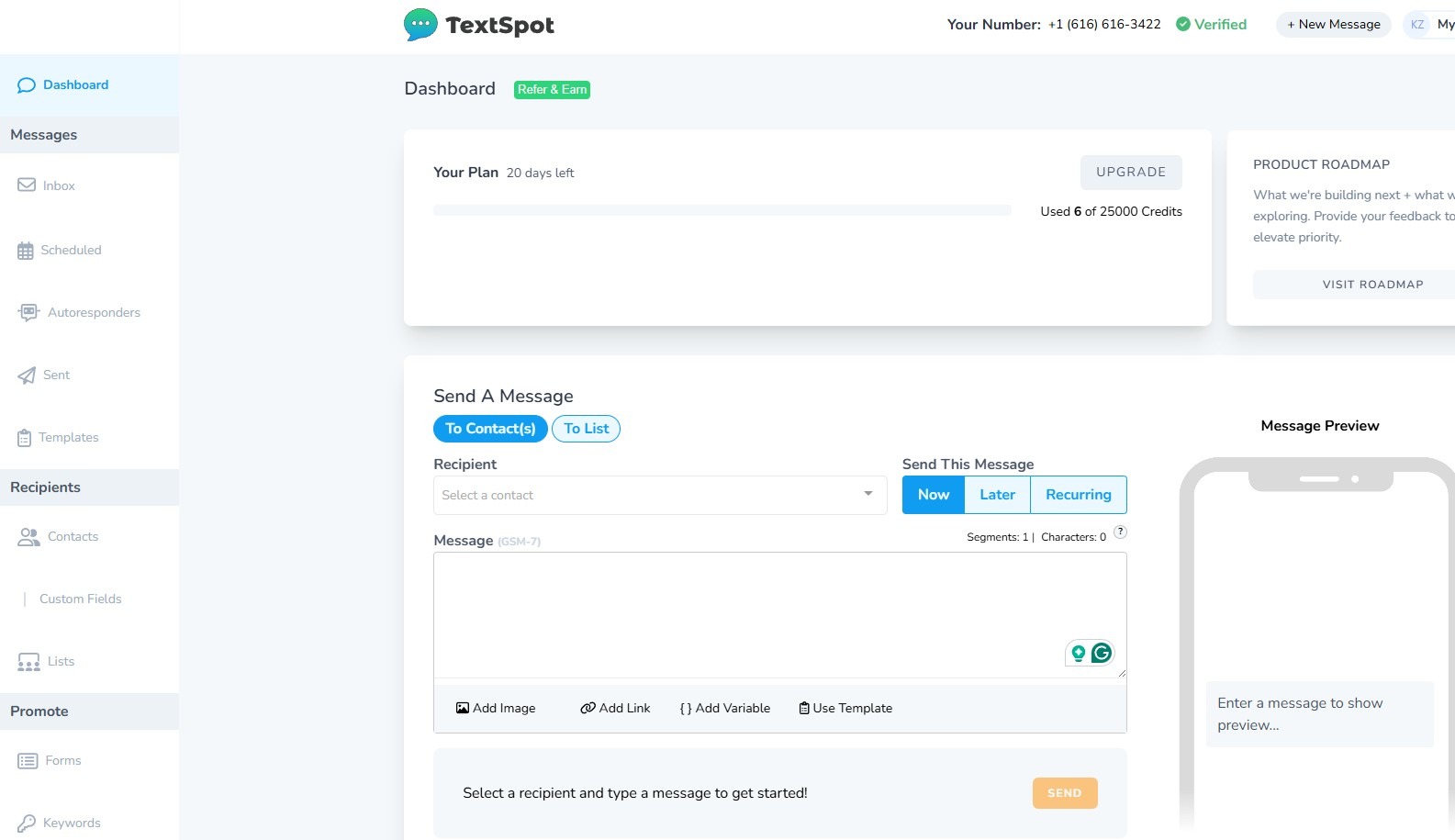Choose Now send timing
Screen dimensions: 1455x840
[934, 495]
